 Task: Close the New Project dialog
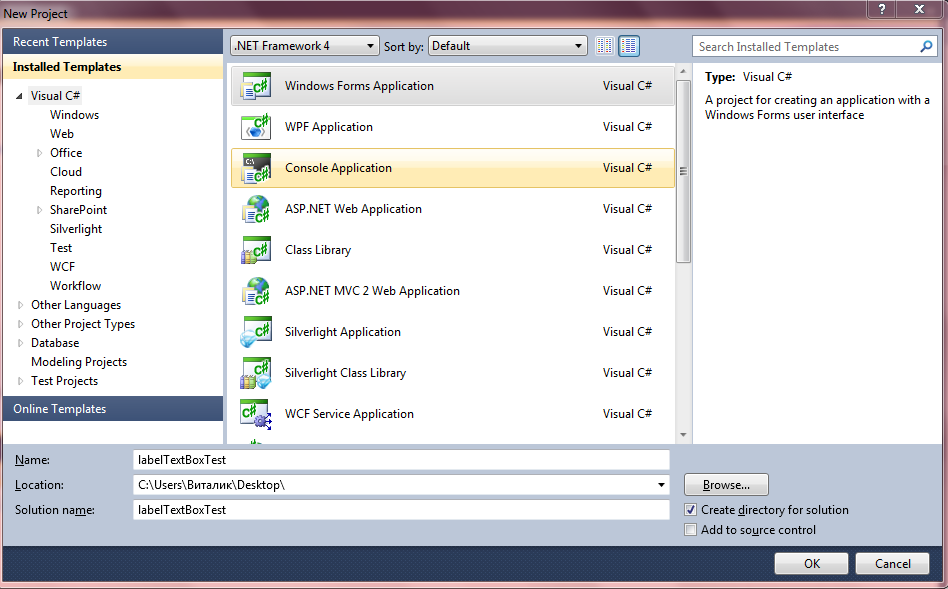coord(919,9)
